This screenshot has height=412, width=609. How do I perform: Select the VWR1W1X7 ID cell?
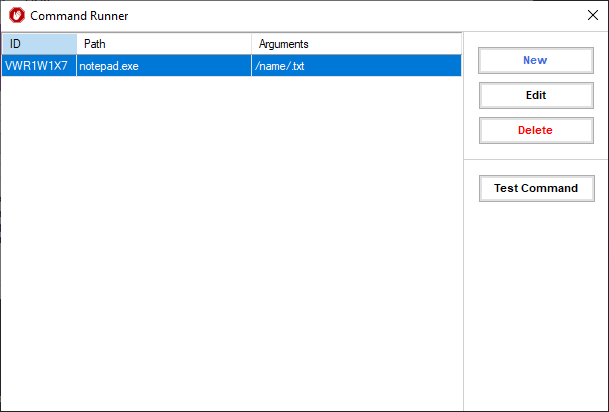39,66
